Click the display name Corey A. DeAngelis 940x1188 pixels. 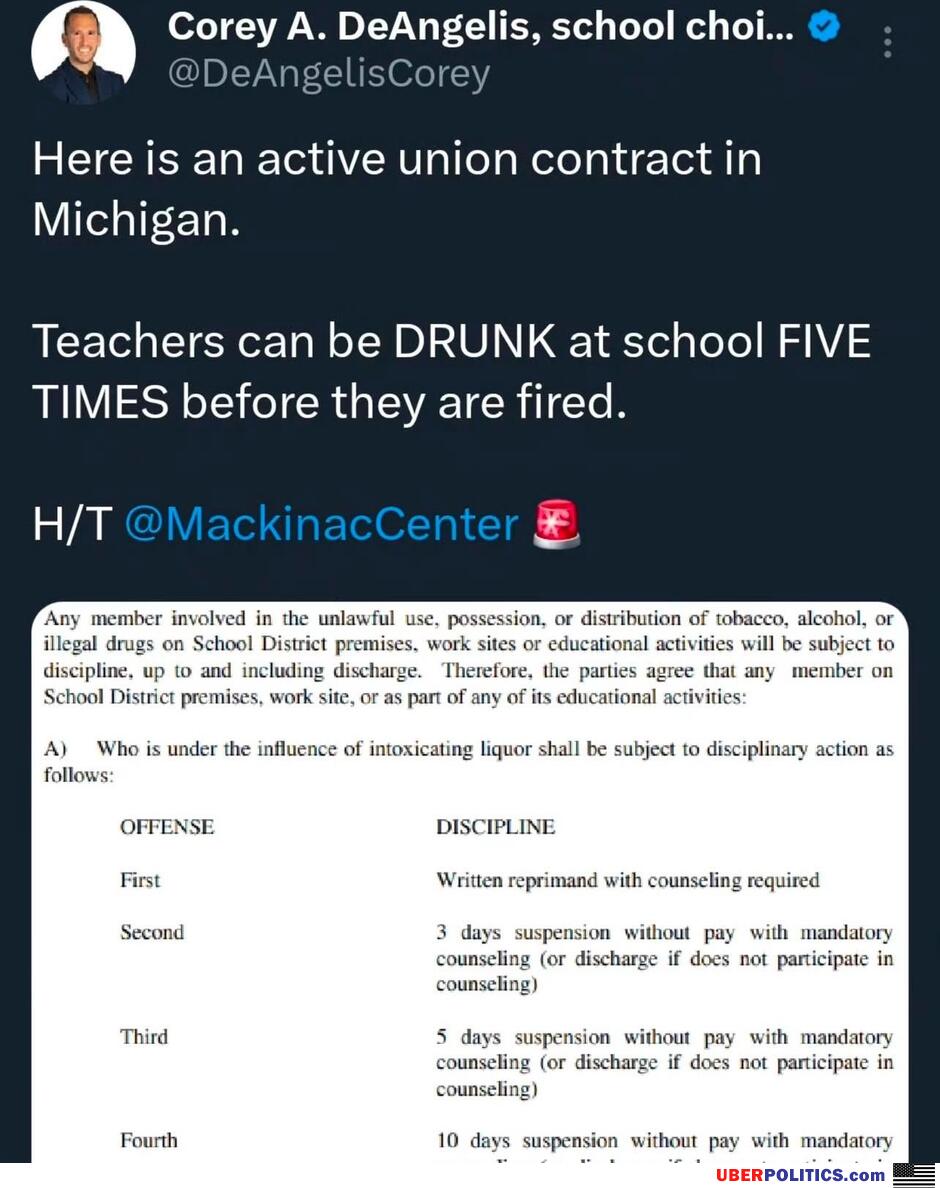tap(480, 28)
